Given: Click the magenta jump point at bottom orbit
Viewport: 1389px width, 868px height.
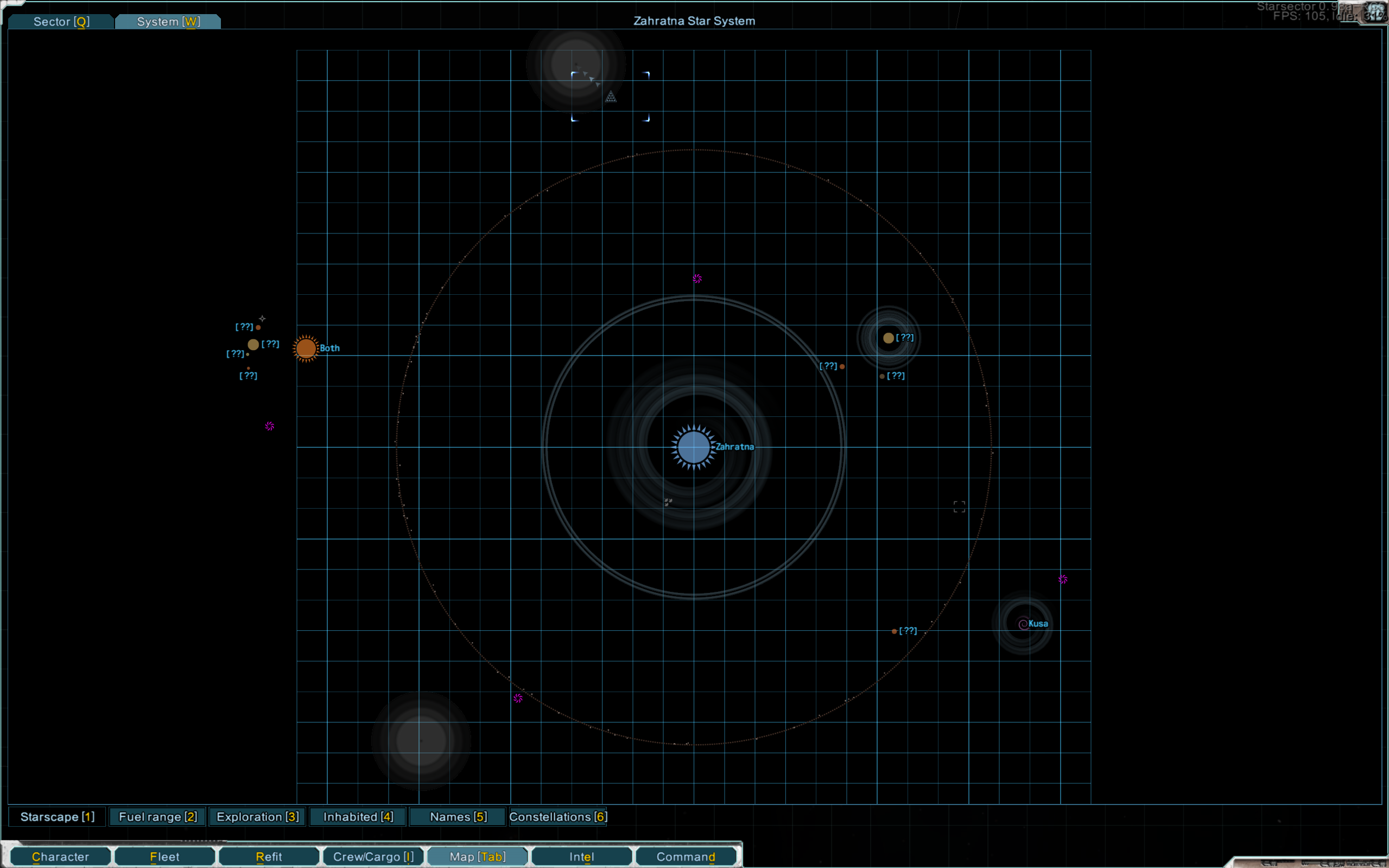Looking at the screenshot, I should coord(518,698).
